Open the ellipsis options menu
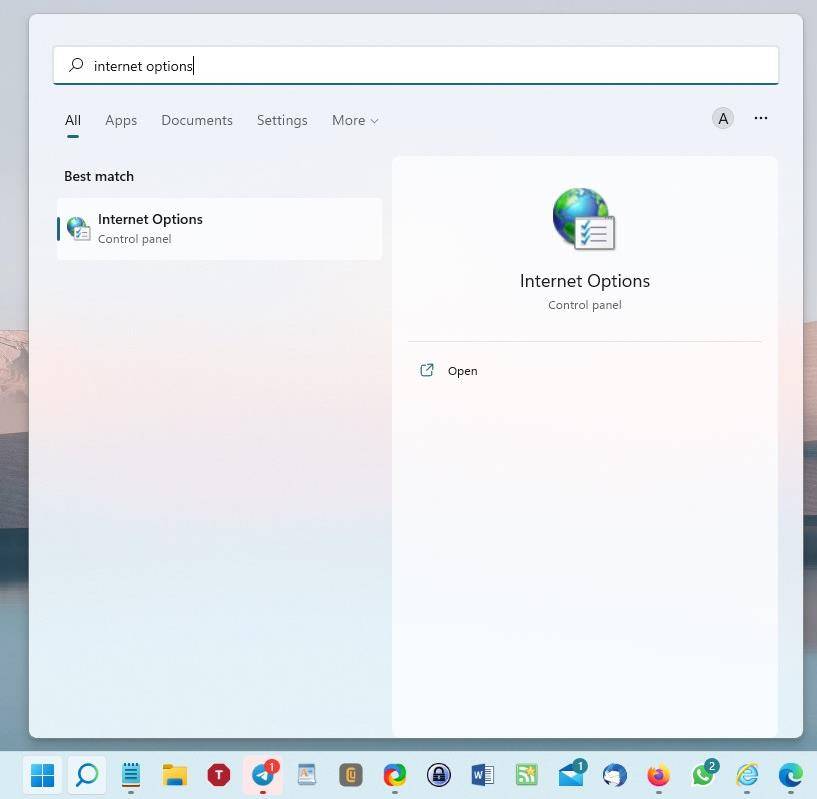Image resolution: width=817 pixels, height=799 pixels. [761, 118]
